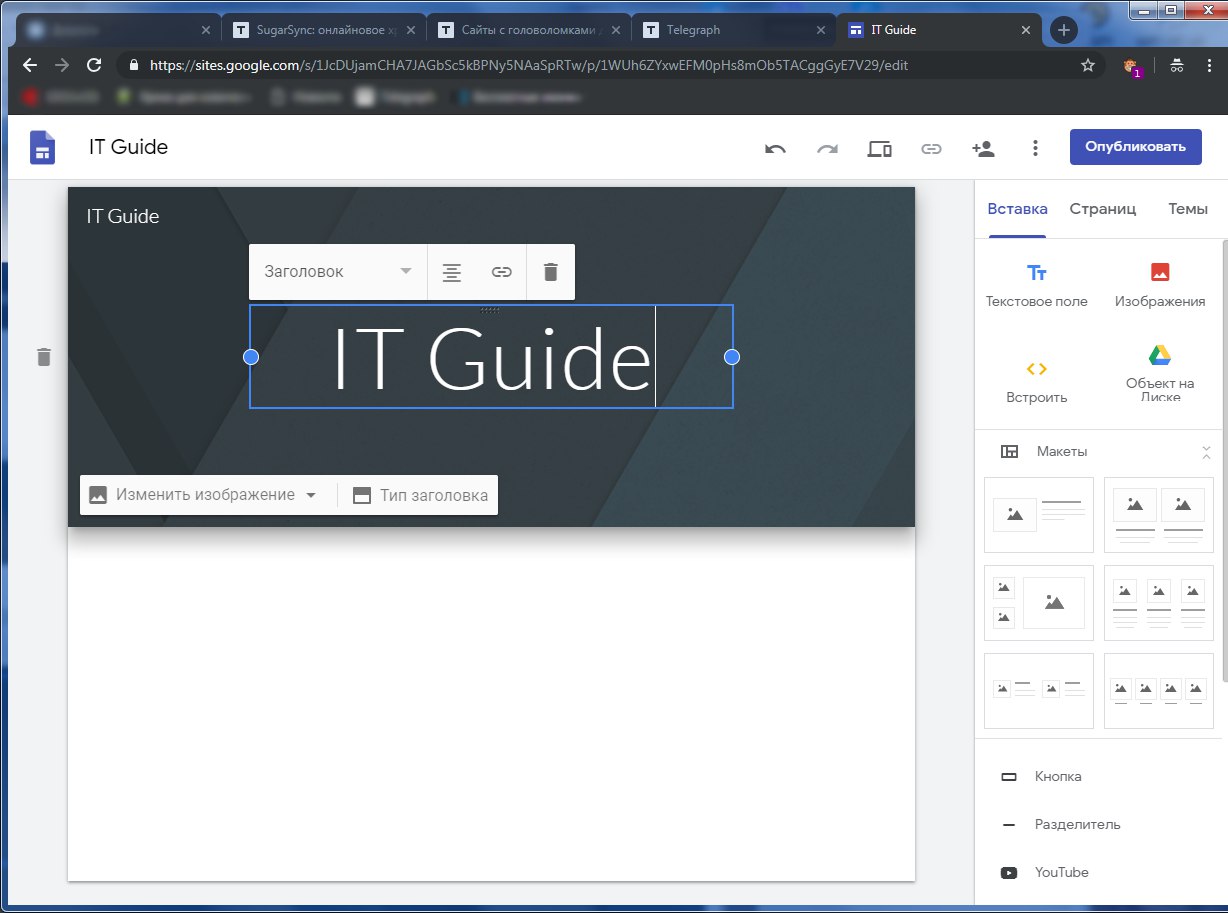Redo the last action
1228x913 pixels.
[x=827, y=149]
